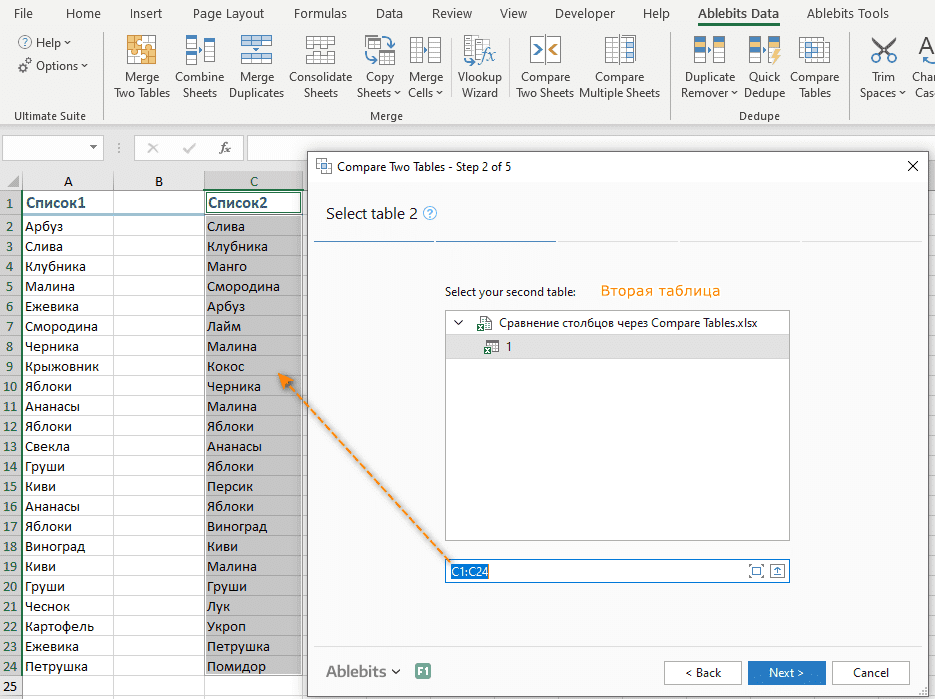This screenshot has height=699, width=935.
Task: Switch to the Ablebits Tools tab
Action: (x=847, y=14)
